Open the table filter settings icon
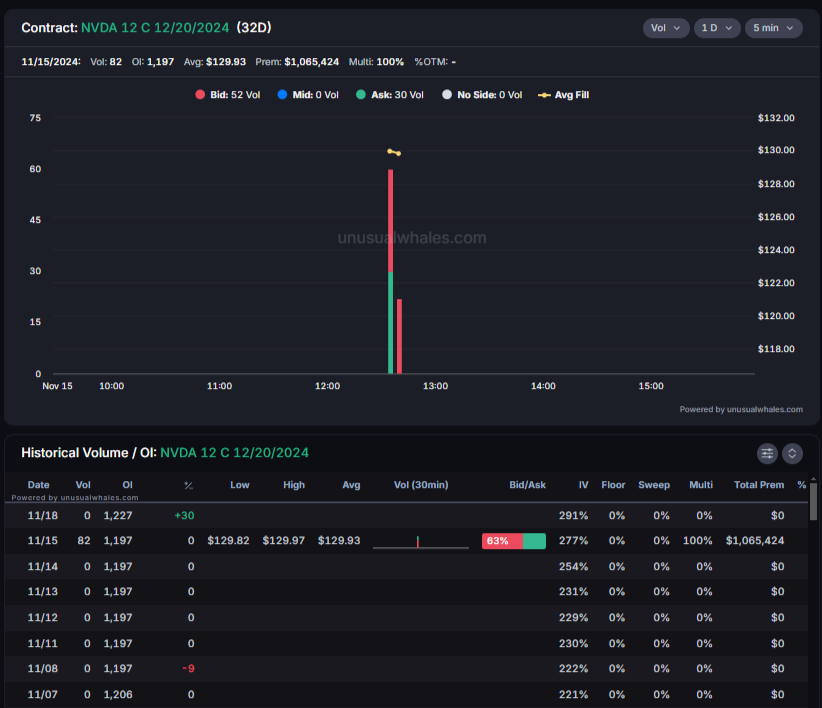This screenshot has height=708, width=822. 767,453
